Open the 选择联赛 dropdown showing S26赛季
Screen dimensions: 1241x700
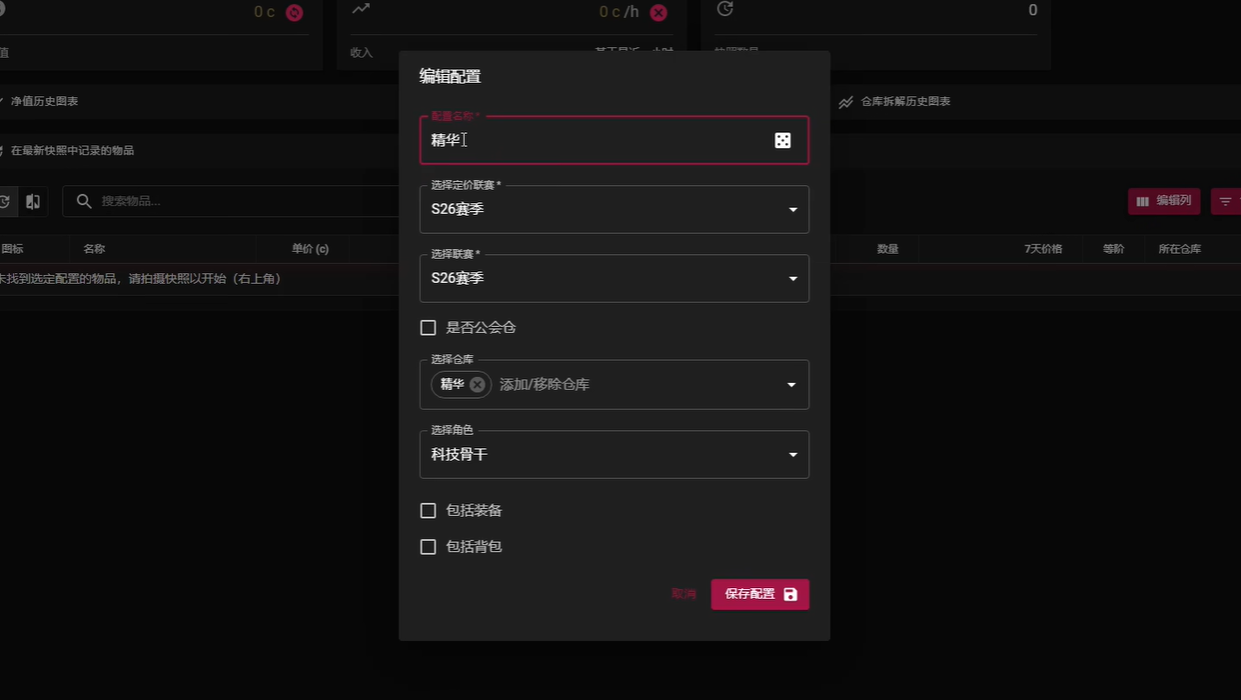pos(614,278)
